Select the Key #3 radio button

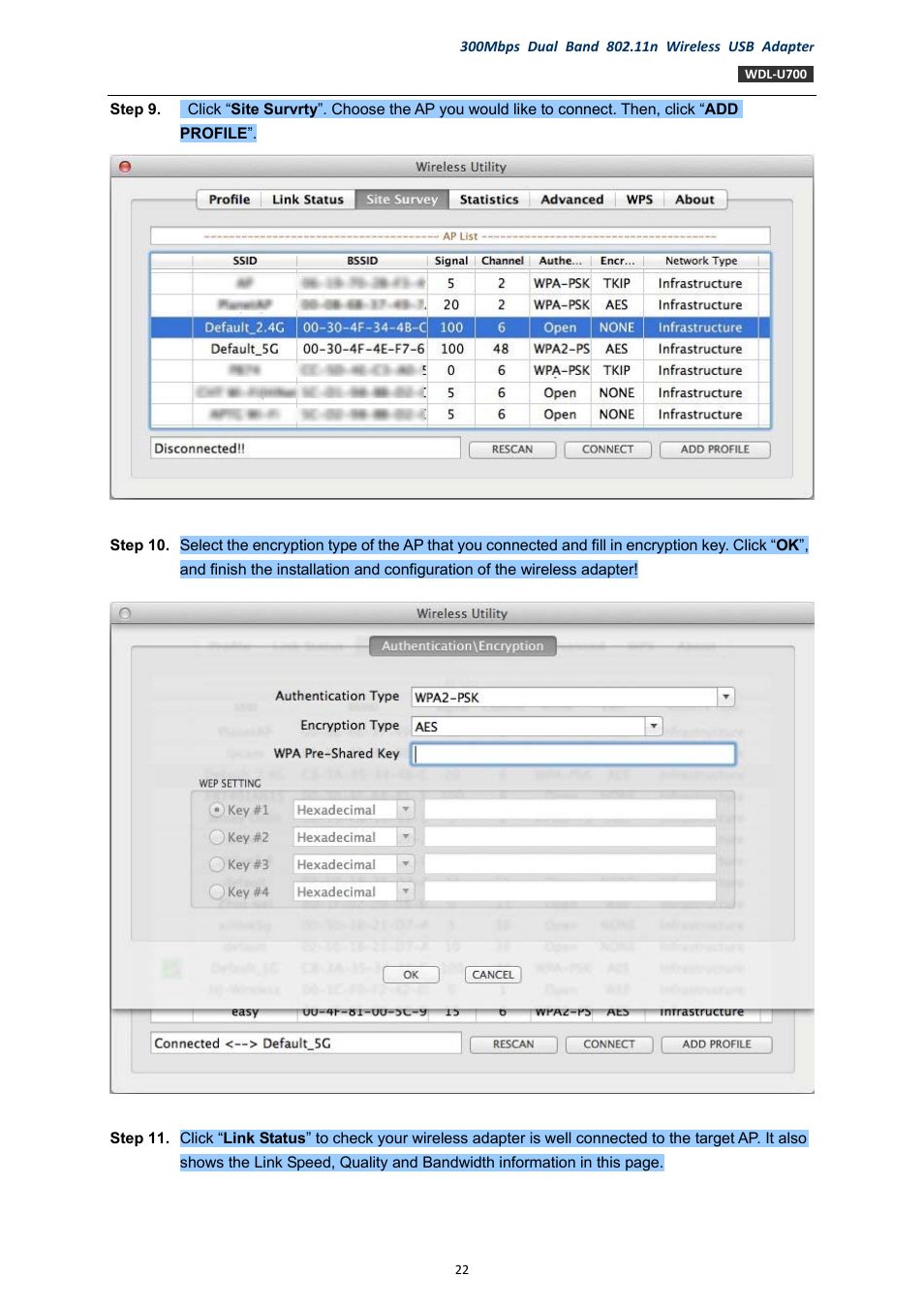[x=217, y=864]
